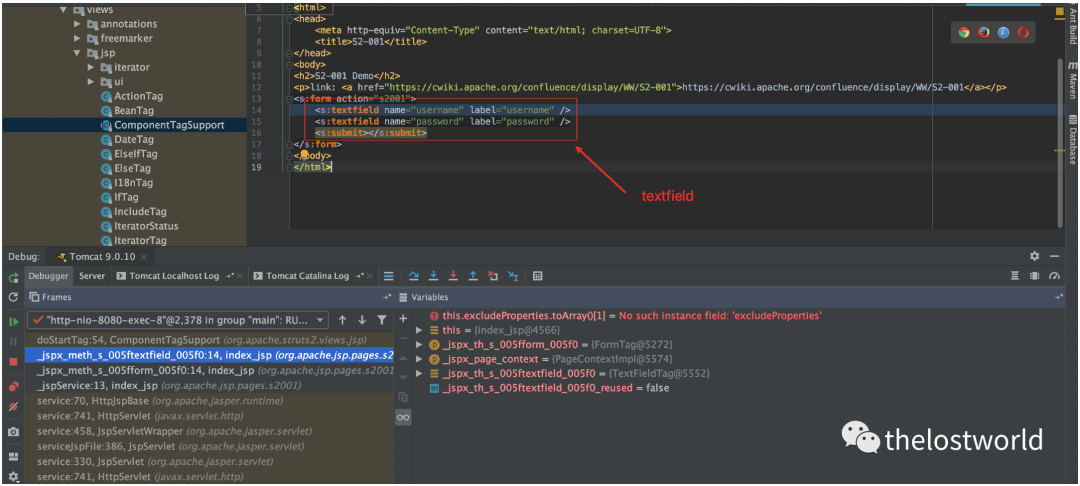The height and width of the screenshot is (486, 1080).
Task: Click Step Over icon
Action: coord(413,276)
